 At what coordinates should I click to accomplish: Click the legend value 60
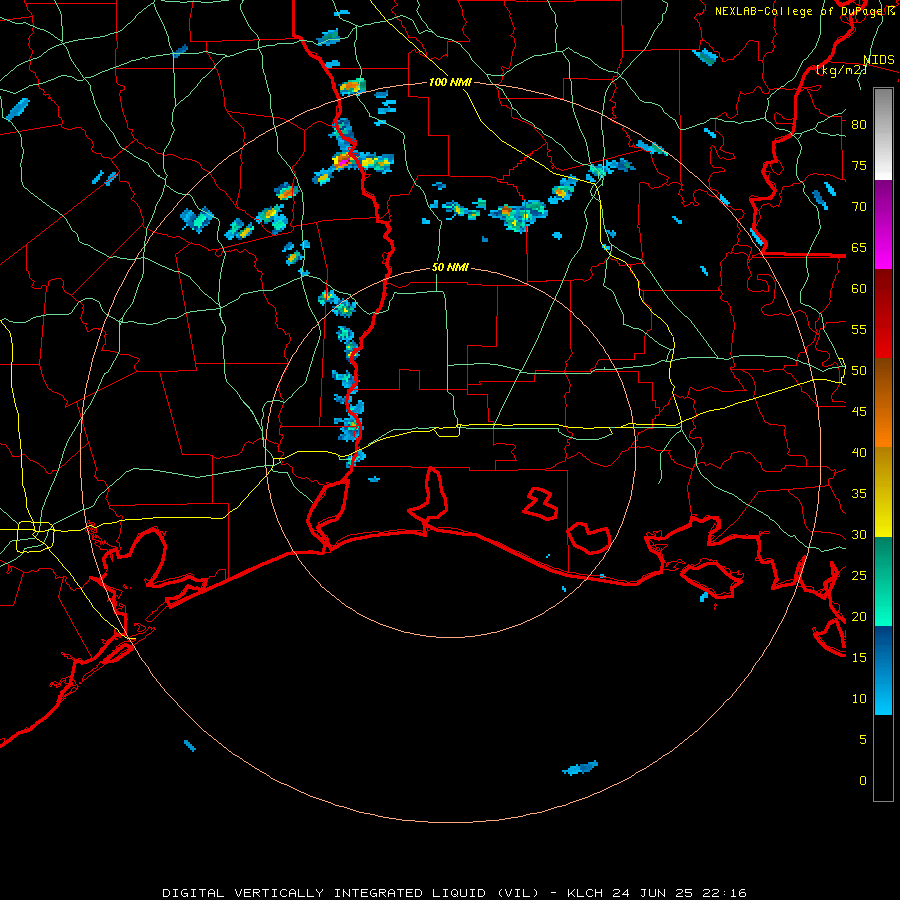859,289
